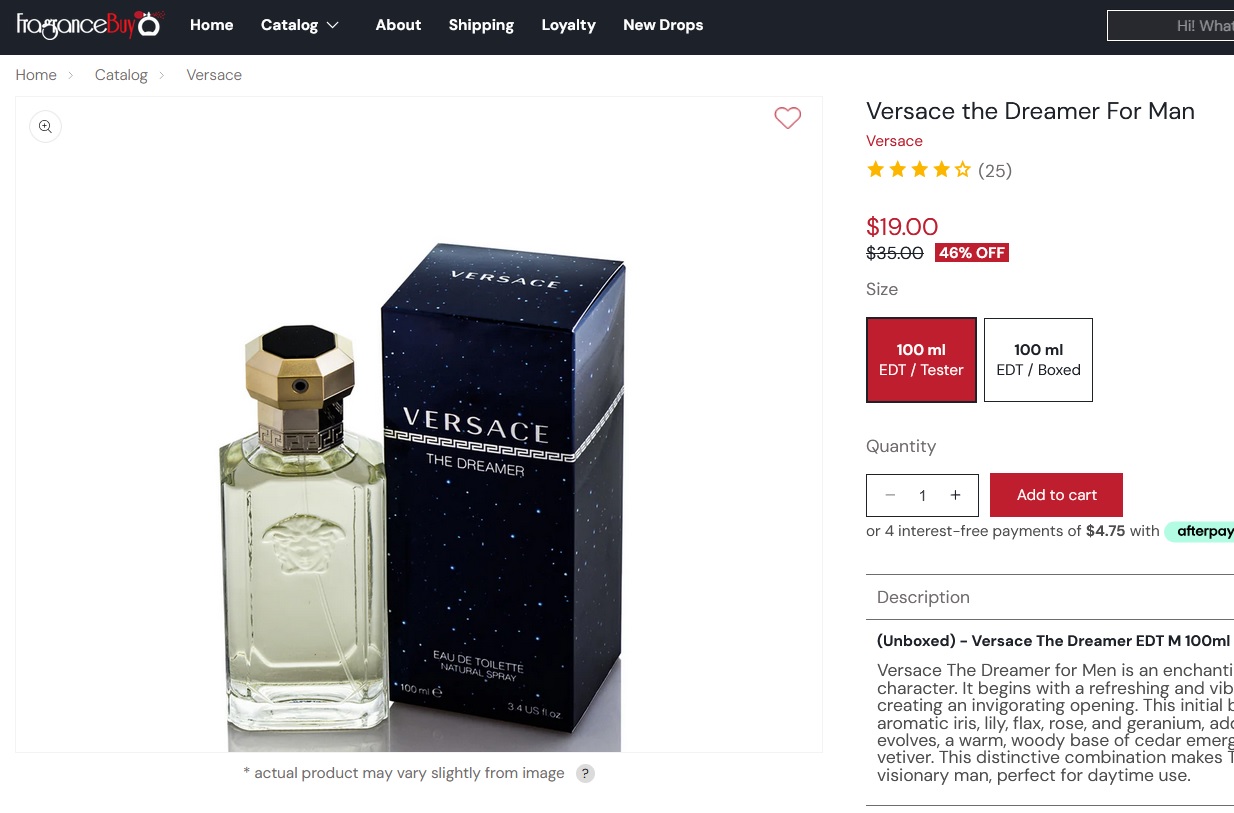Open the Versace brand link
The width and height of the screenshot is (1234, 813).
894,141
